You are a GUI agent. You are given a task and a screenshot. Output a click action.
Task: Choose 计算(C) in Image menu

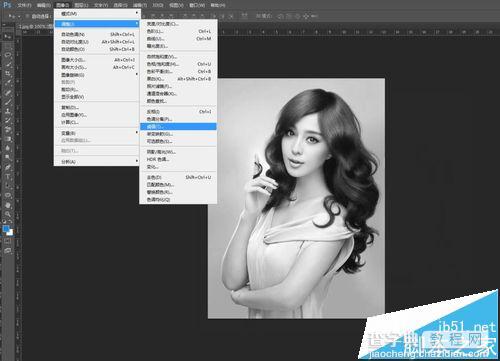(97, 122)
